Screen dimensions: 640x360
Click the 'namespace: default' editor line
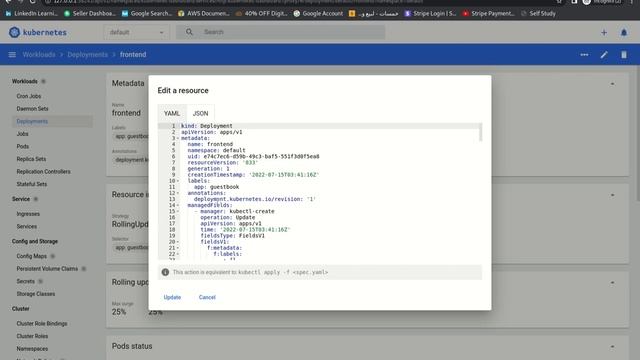click(x=216, y=151)
